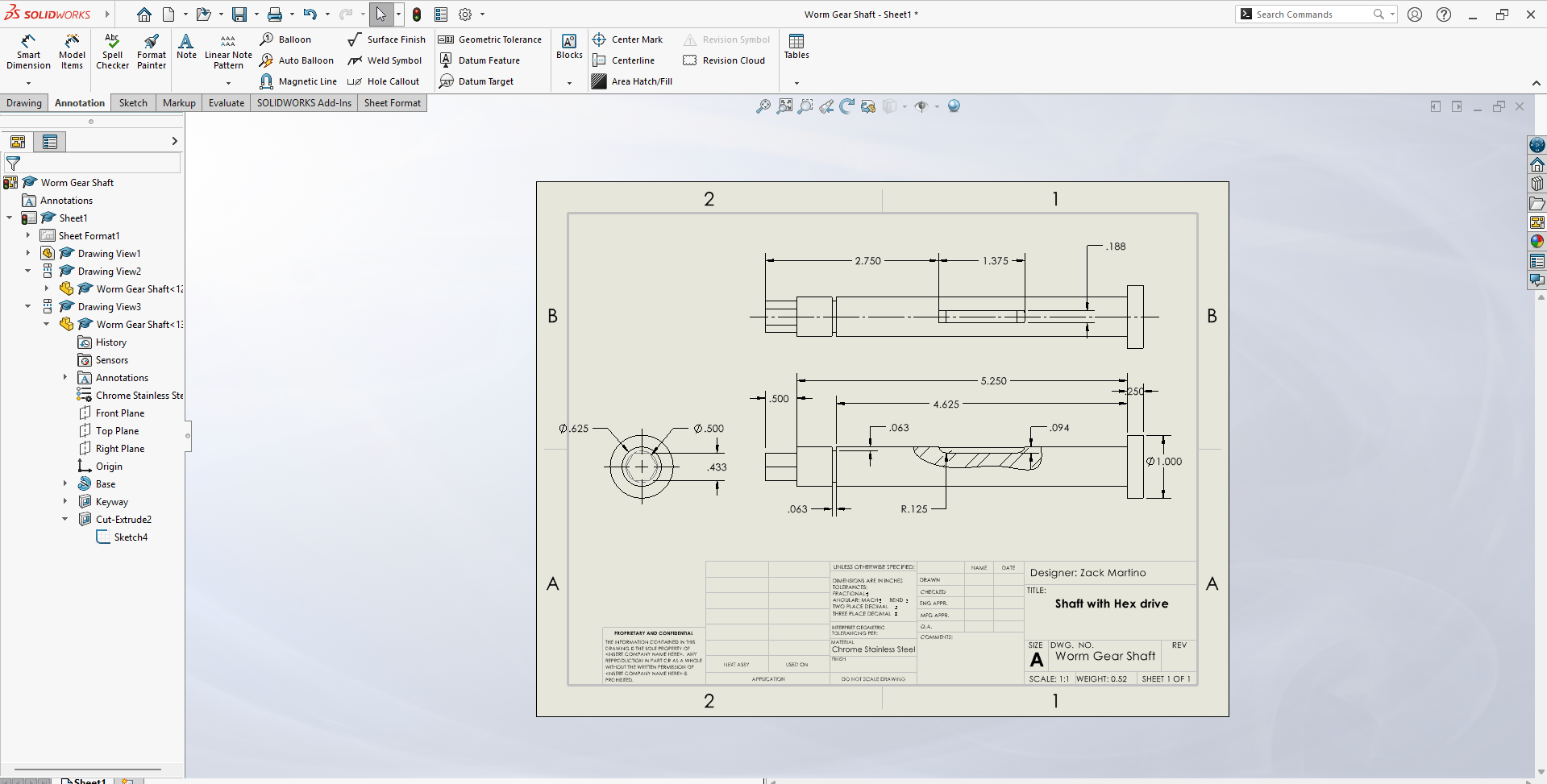Add a Balloon annotation
This screenshot has height=784, width=1547.
(285, 39)
